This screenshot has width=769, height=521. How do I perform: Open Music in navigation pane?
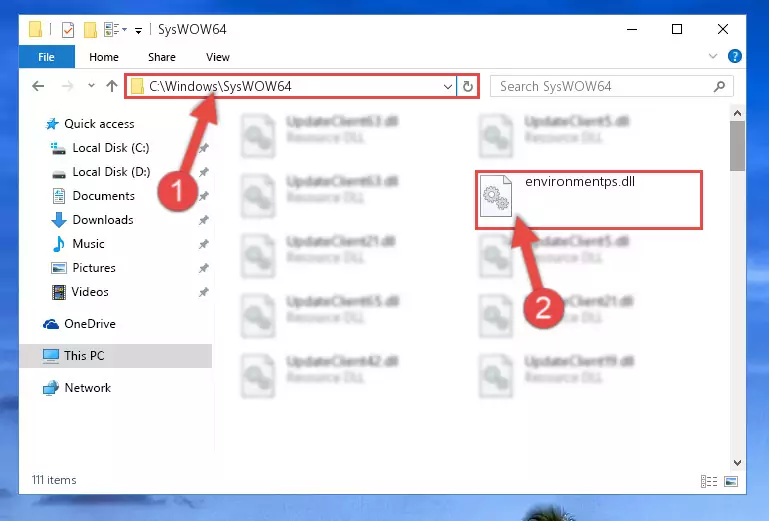88,244
